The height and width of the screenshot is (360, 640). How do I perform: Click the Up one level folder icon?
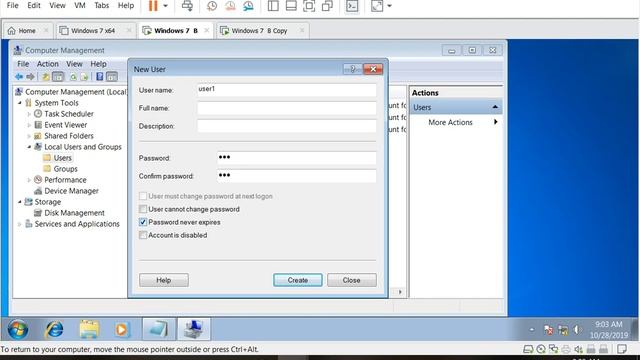point(46,77)
